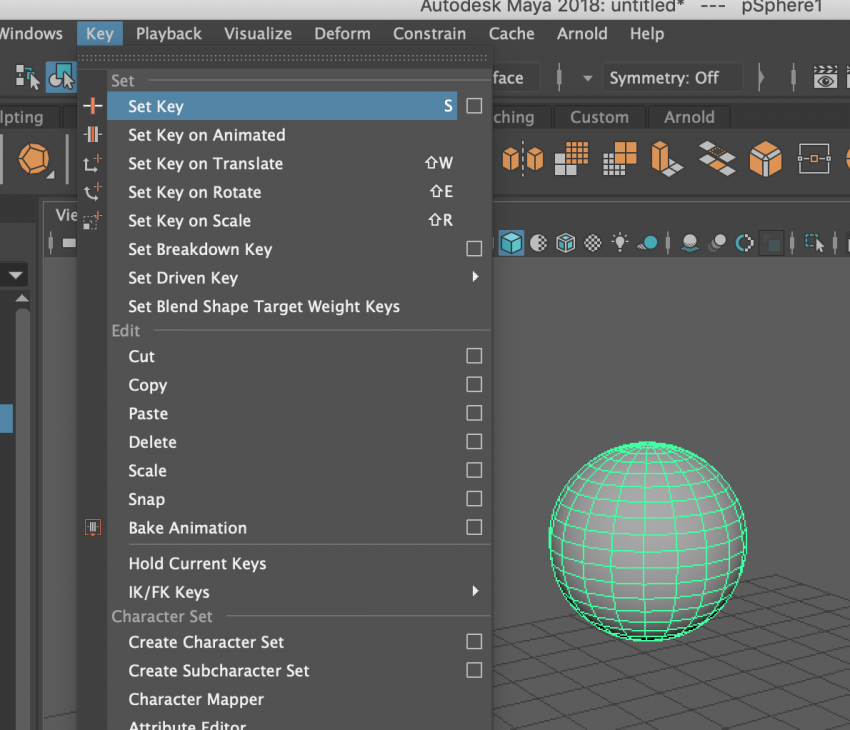The image size is (850, 730).
Task: Click the highlighted wireframe cube viewport icon
Action: [x=512, y=242]
